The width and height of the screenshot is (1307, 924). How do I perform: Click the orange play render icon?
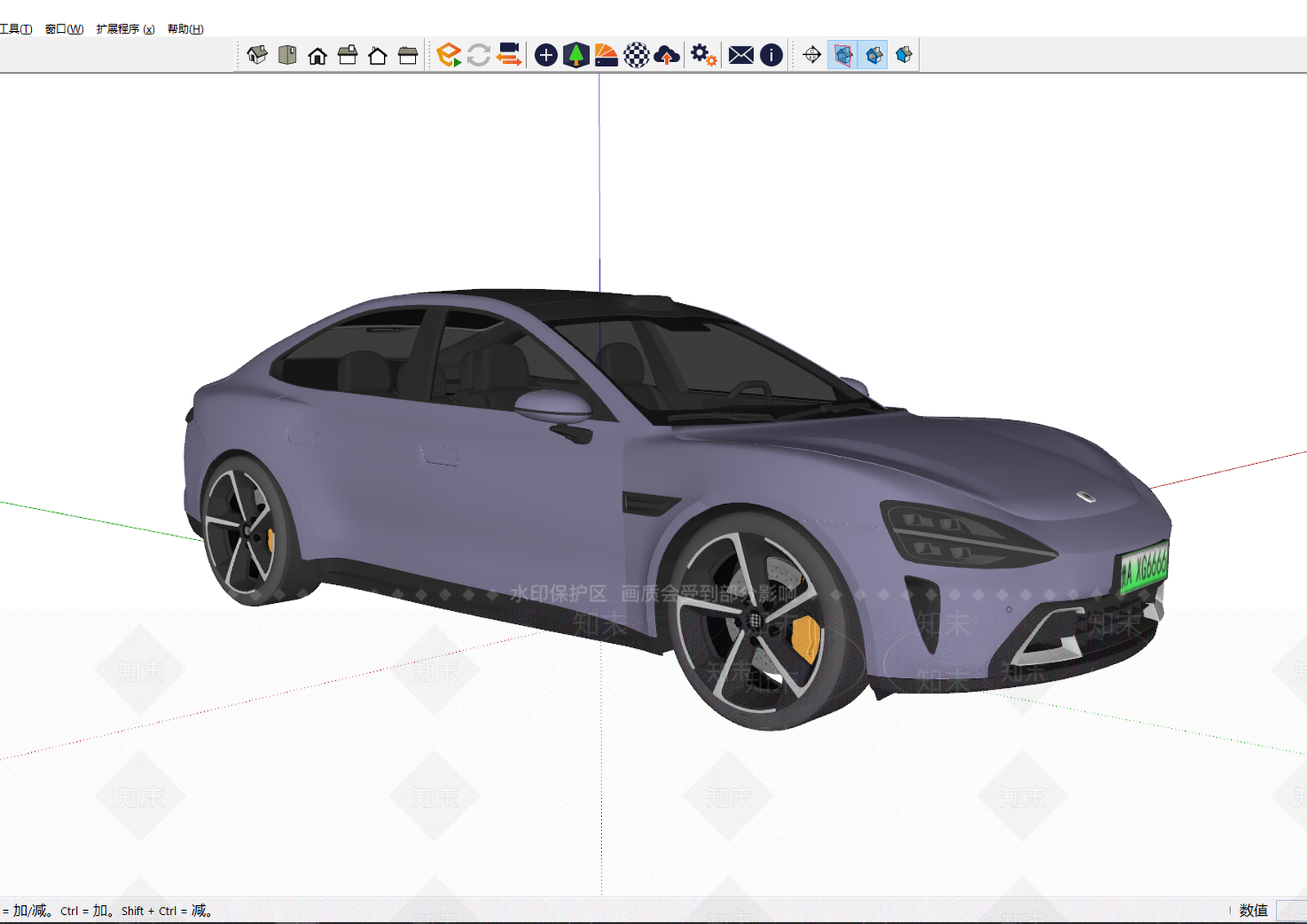point(448,55)
